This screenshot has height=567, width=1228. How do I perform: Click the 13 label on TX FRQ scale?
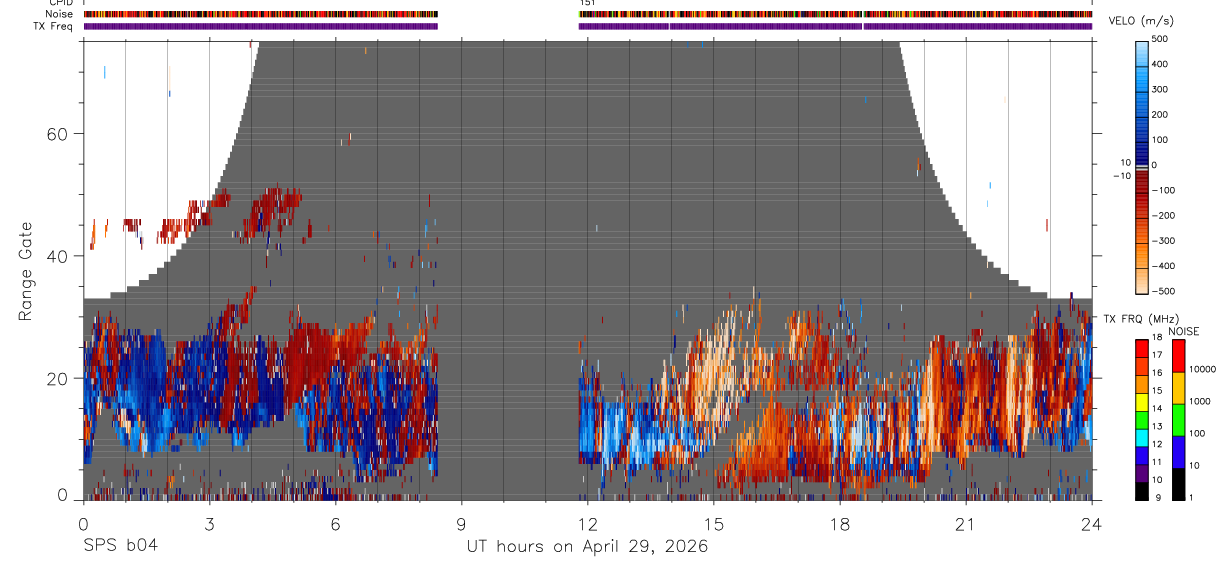[1158, 427]
